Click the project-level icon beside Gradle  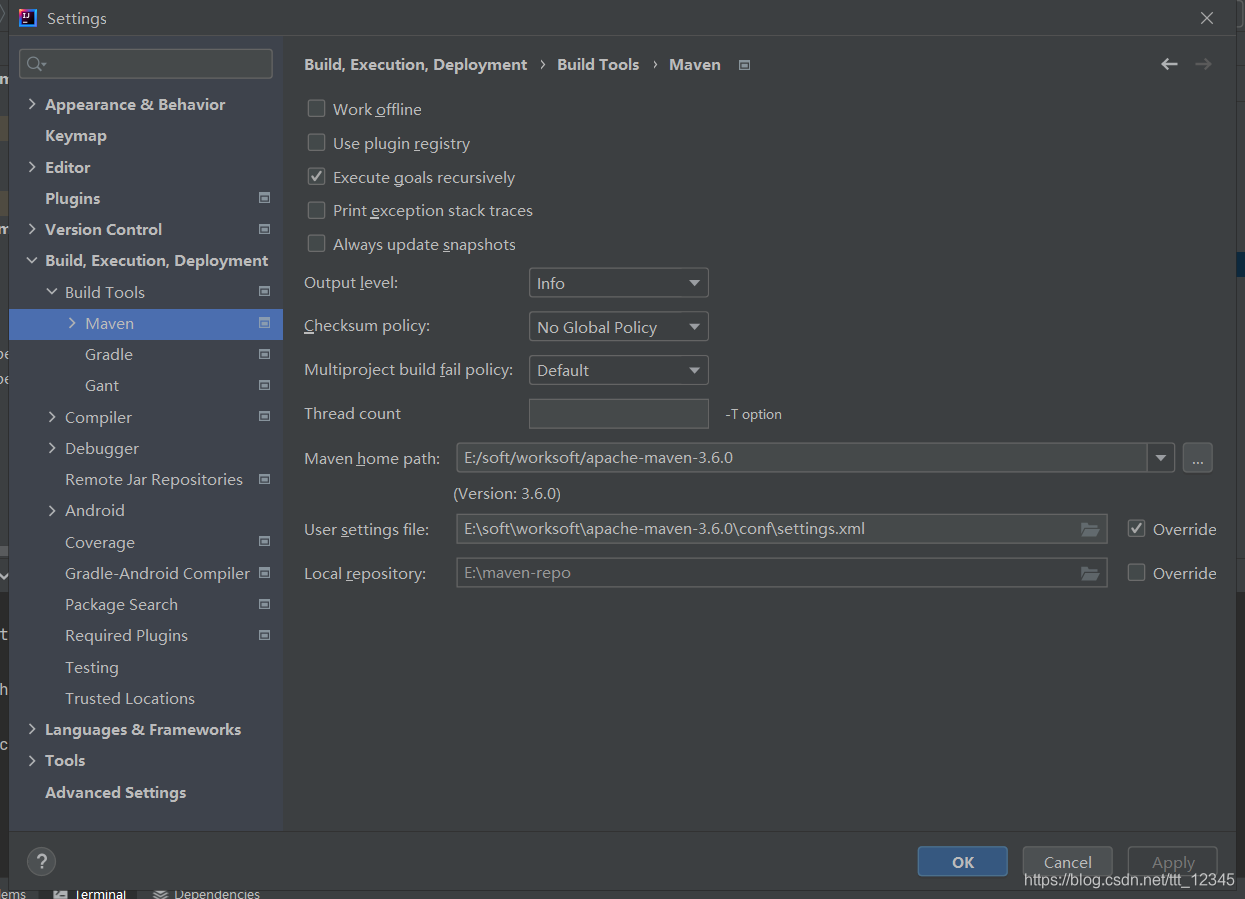pyautogui.click(x=264, y=354)
